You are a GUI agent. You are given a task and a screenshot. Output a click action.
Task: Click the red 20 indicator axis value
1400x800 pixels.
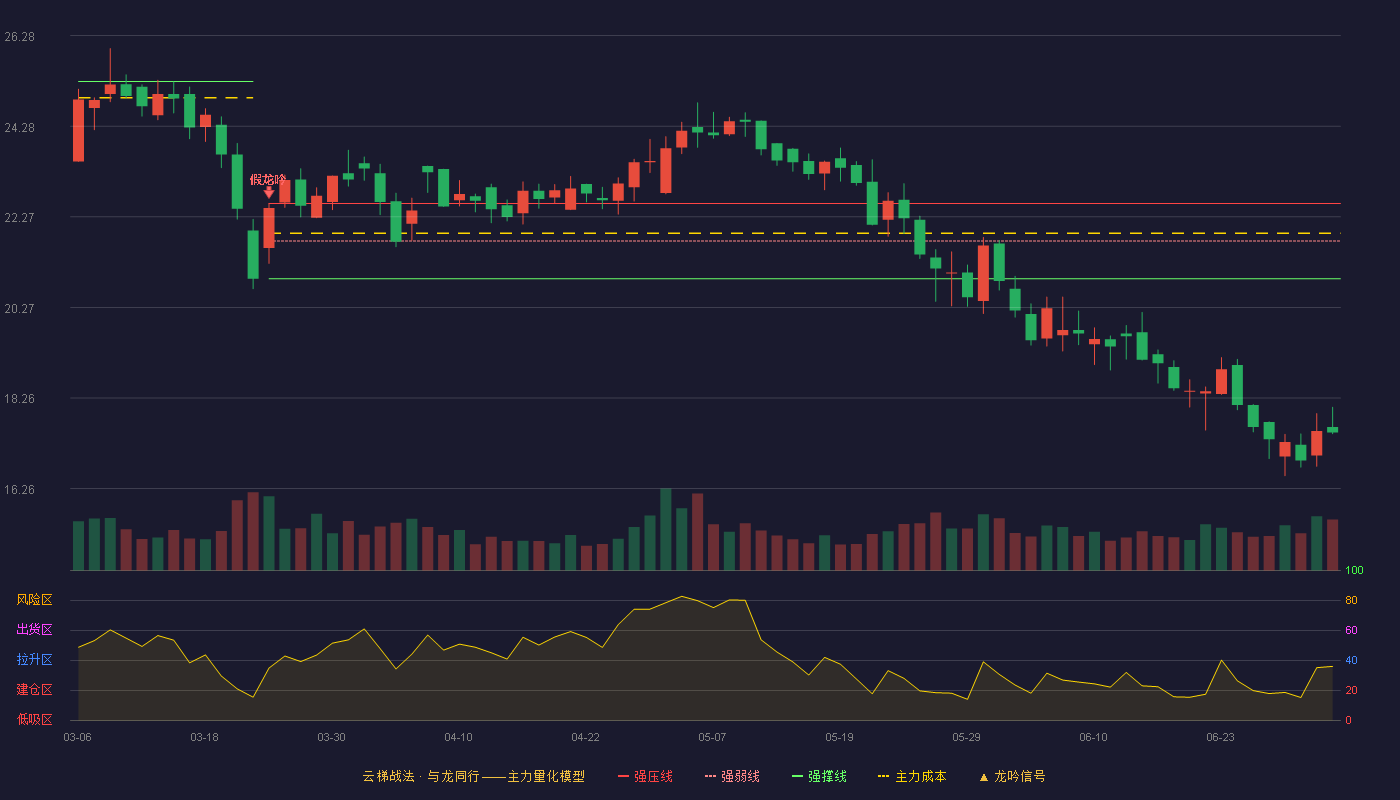1351,690
